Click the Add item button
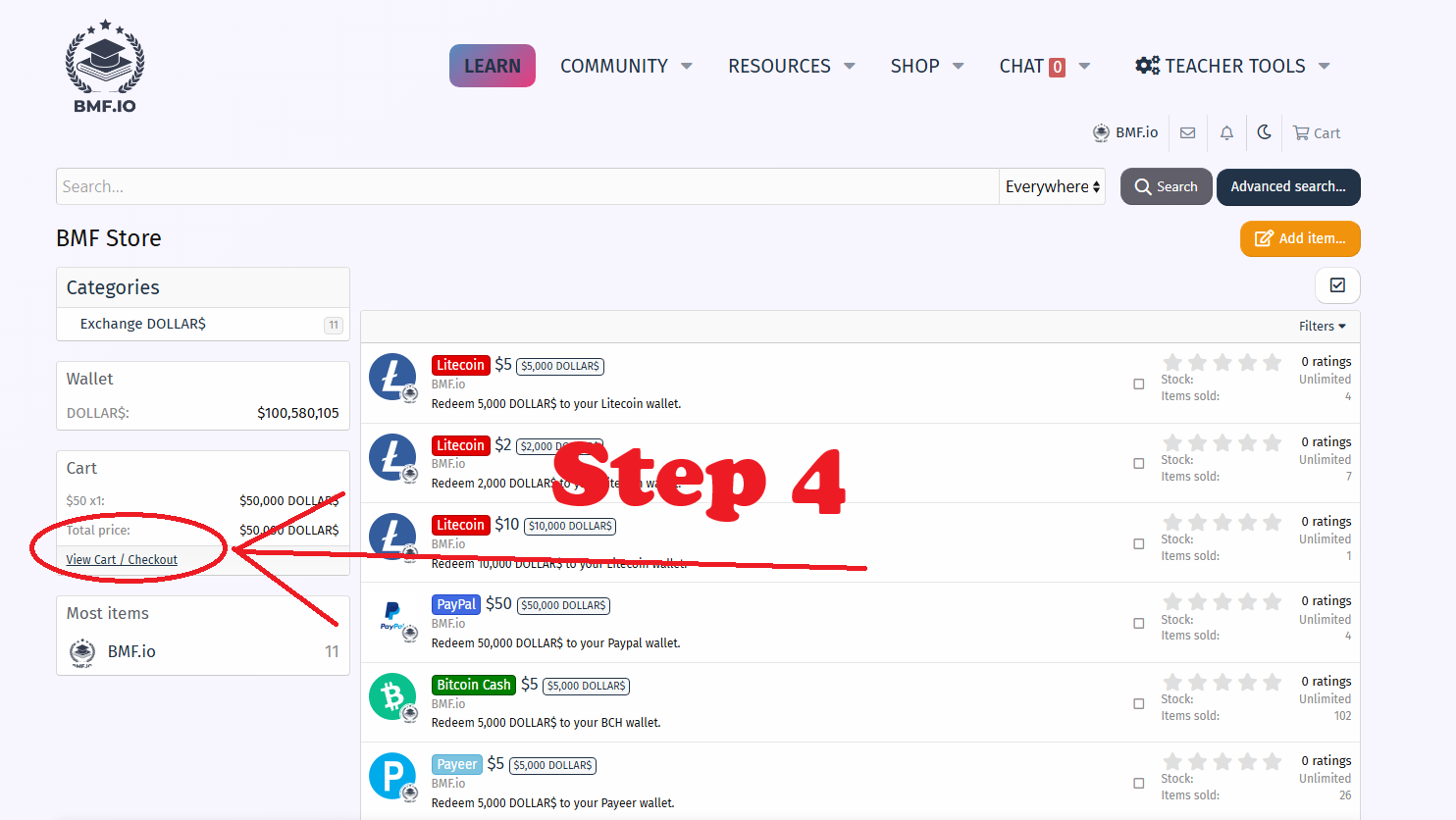Viewport: 1456px width, 820px height. [x=1300, y=238]
